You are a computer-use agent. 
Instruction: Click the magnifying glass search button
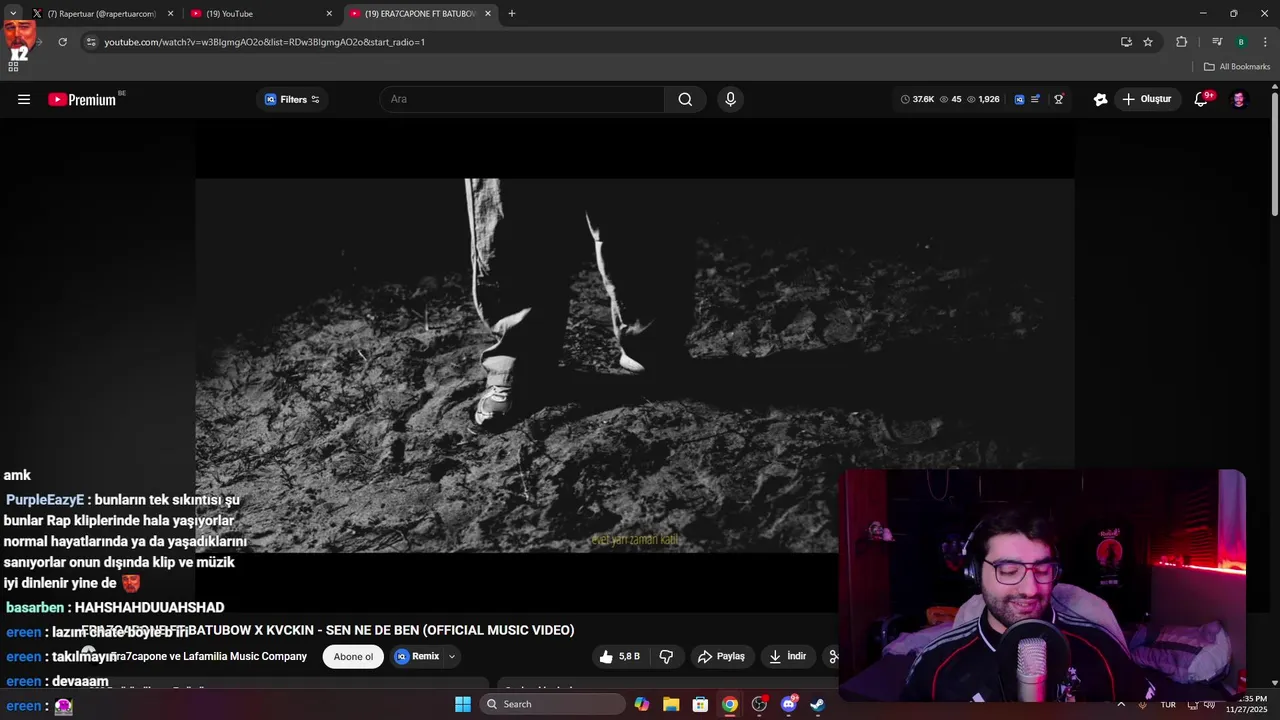685,99
